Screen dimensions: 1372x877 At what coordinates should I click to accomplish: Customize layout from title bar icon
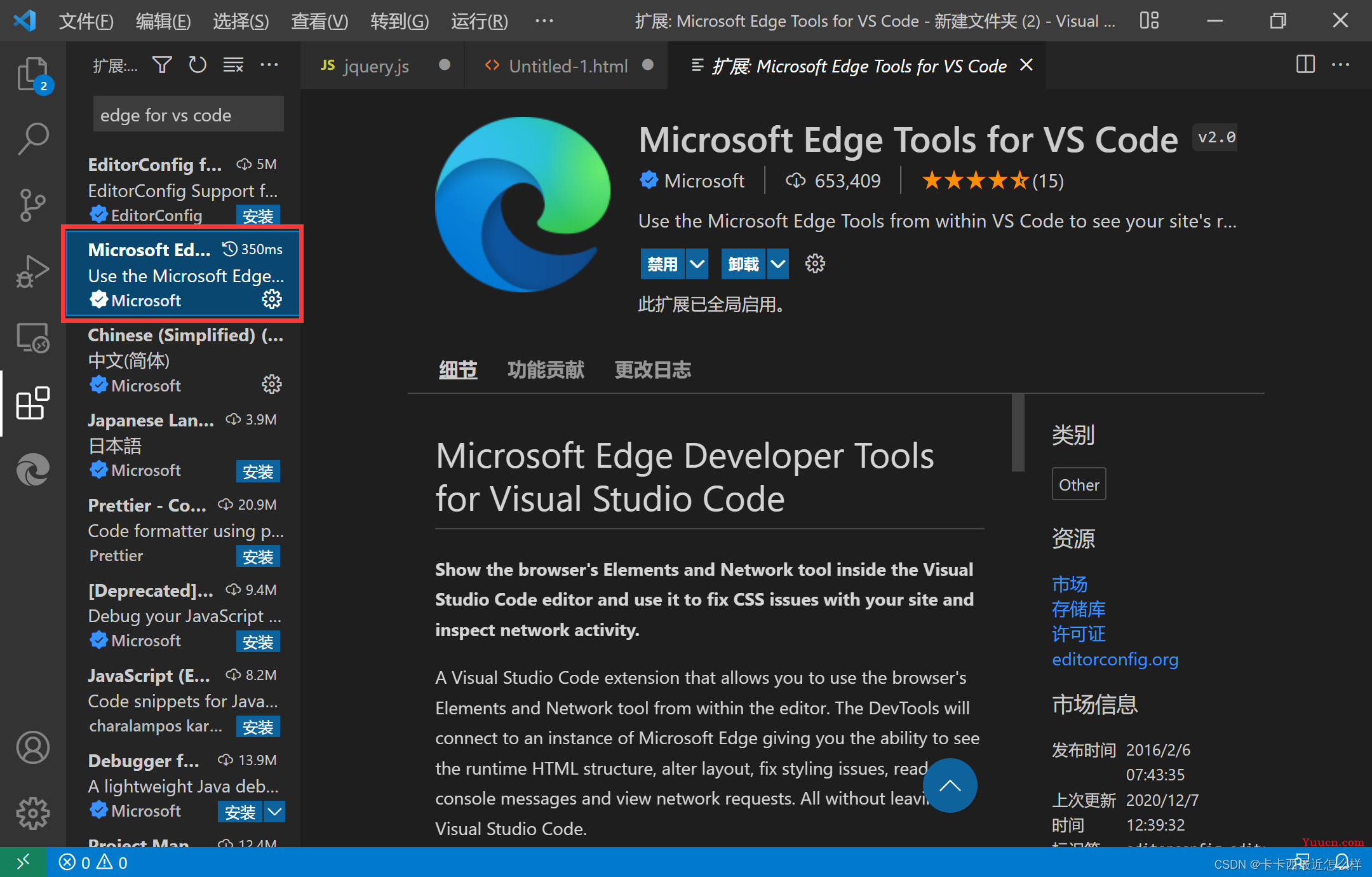point(1149,21)
